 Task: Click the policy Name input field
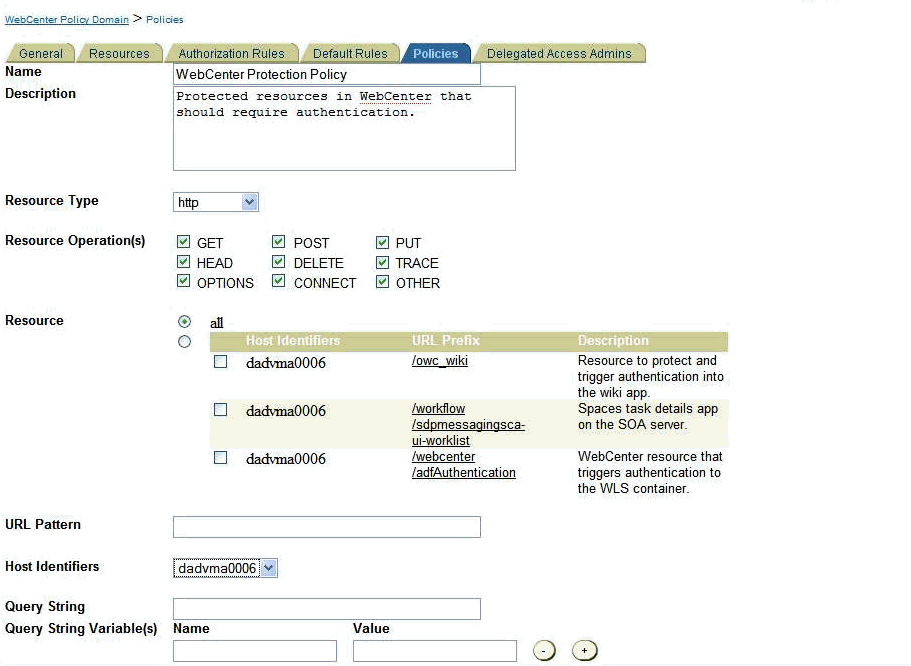click(x=327, y=74)
